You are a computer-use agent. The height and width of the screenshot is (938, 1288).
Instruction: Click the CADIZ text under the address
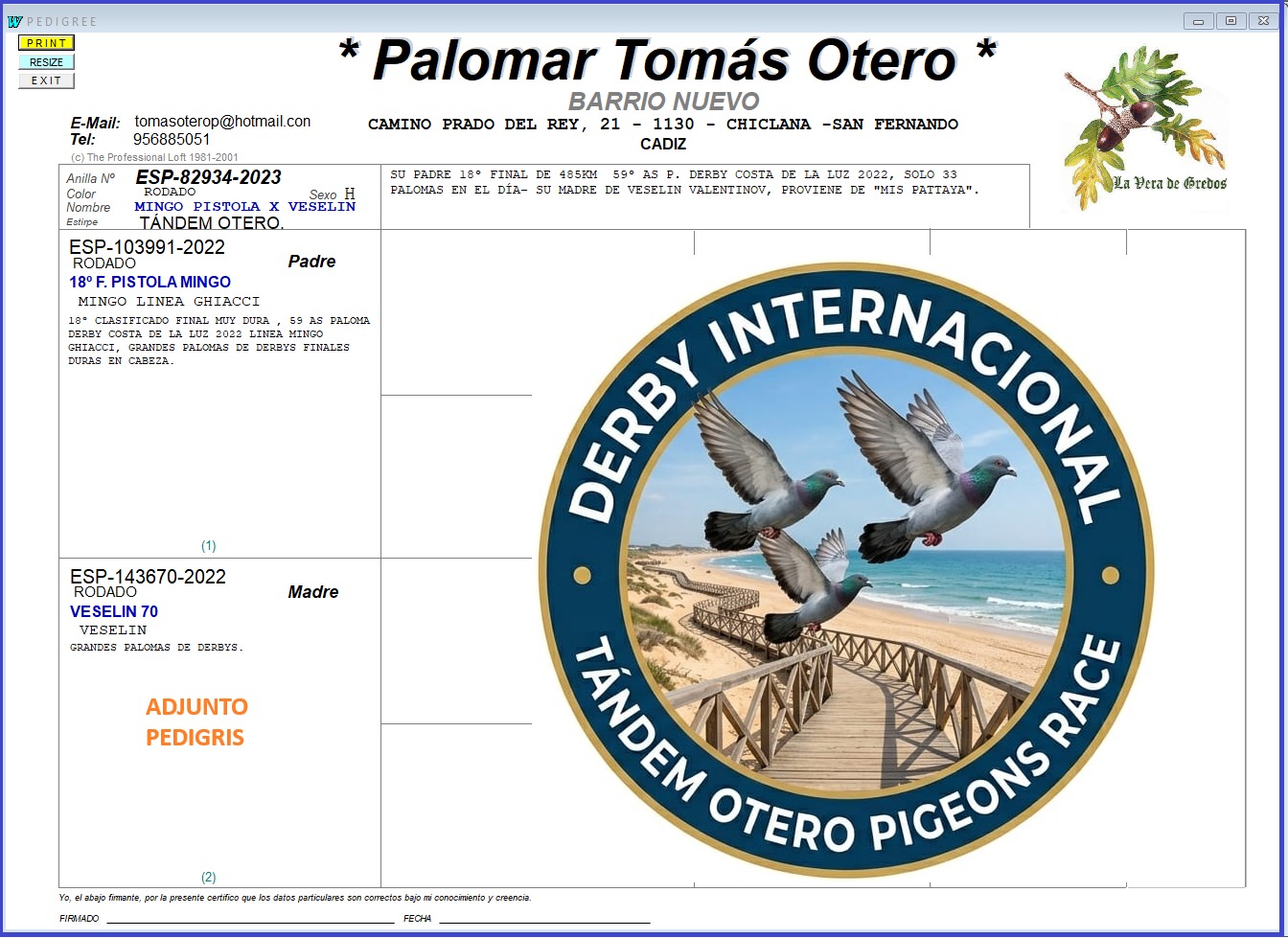[x=663, y=145]
